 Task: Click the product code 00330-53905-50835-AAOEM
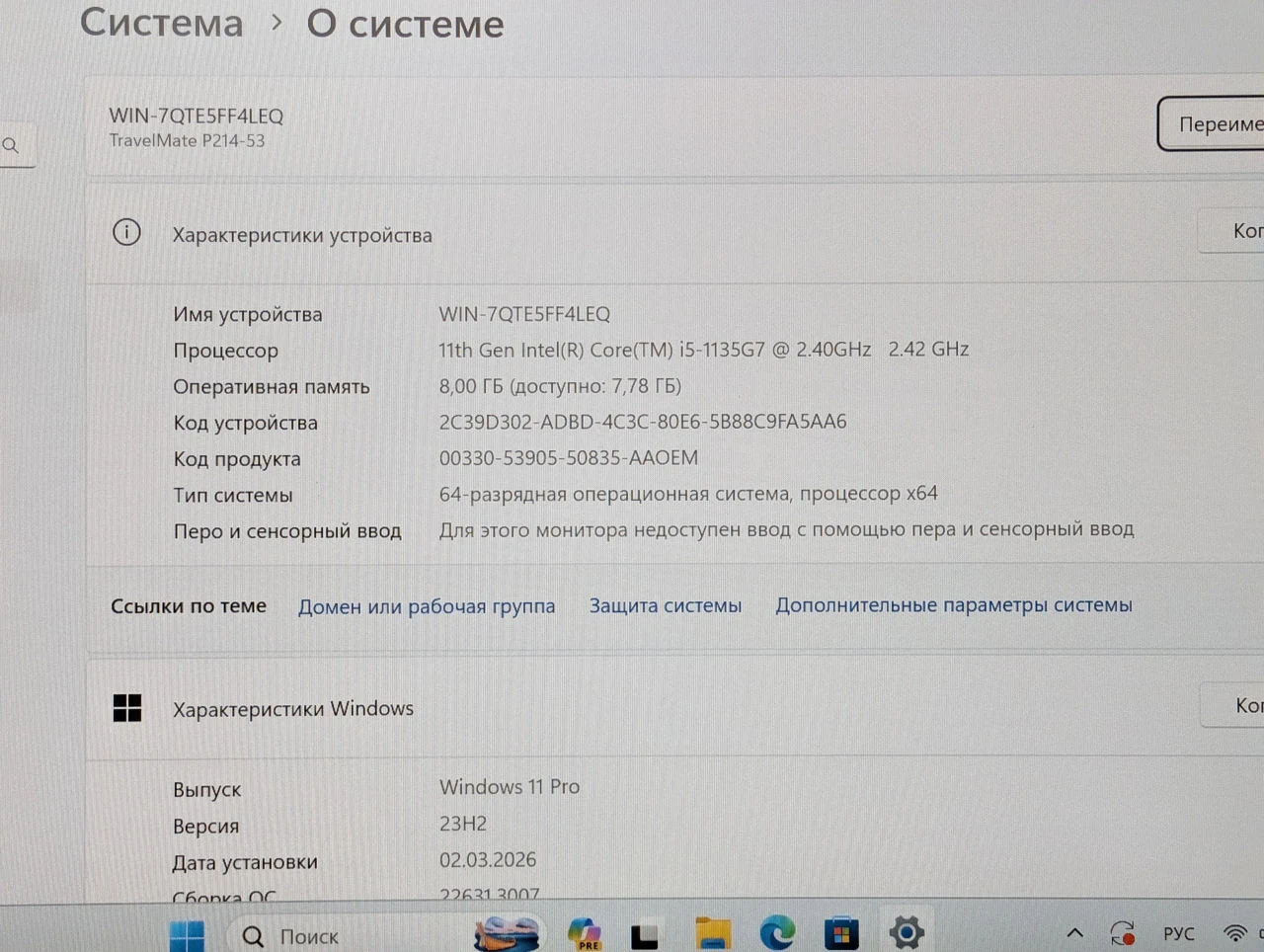coord(569,458)
